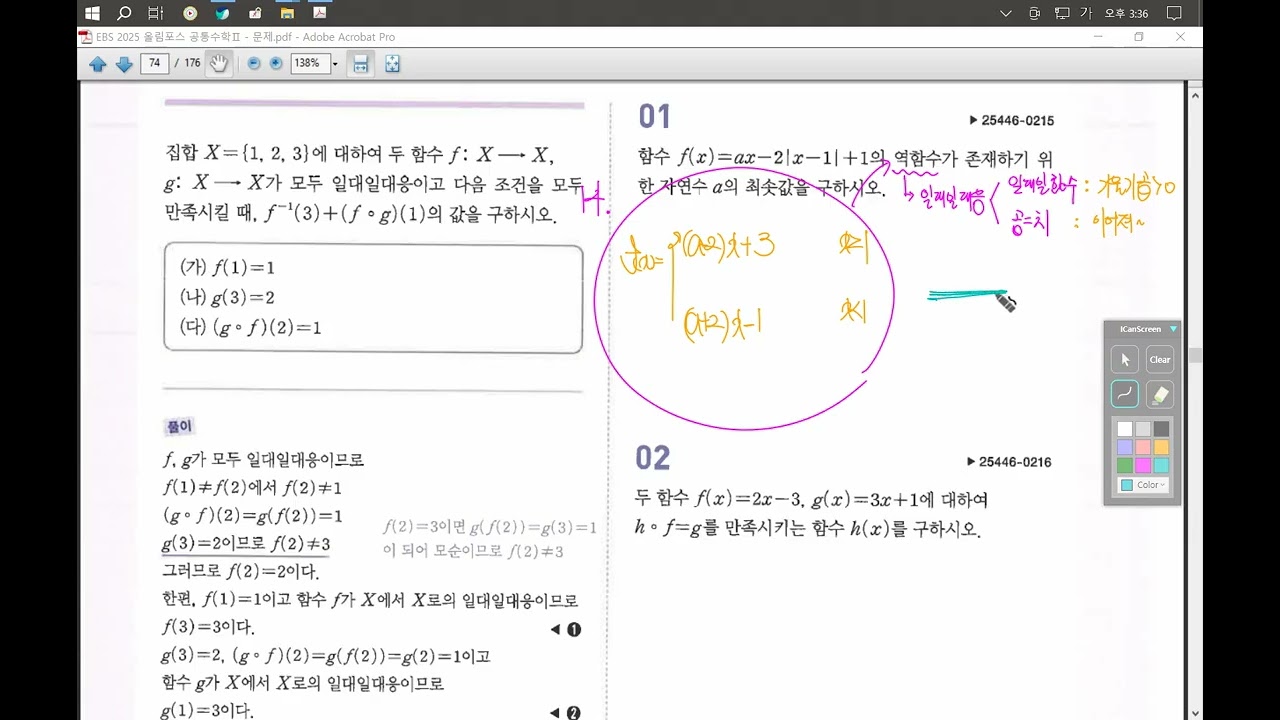The width and height of the screenshot is (1280, 720).
Task: Open the teal bird app taskbar icon
Action: pyautogui.click(x=222, y=13)
